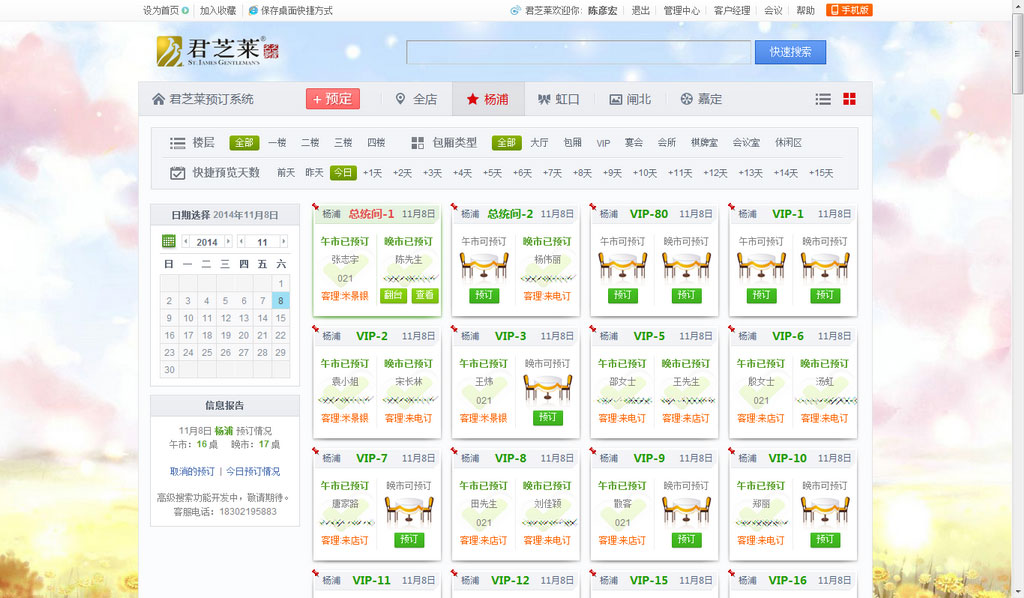Select date 30 in calendar
The width and height of the screenshot is (1024, 598).
(169, 370)
